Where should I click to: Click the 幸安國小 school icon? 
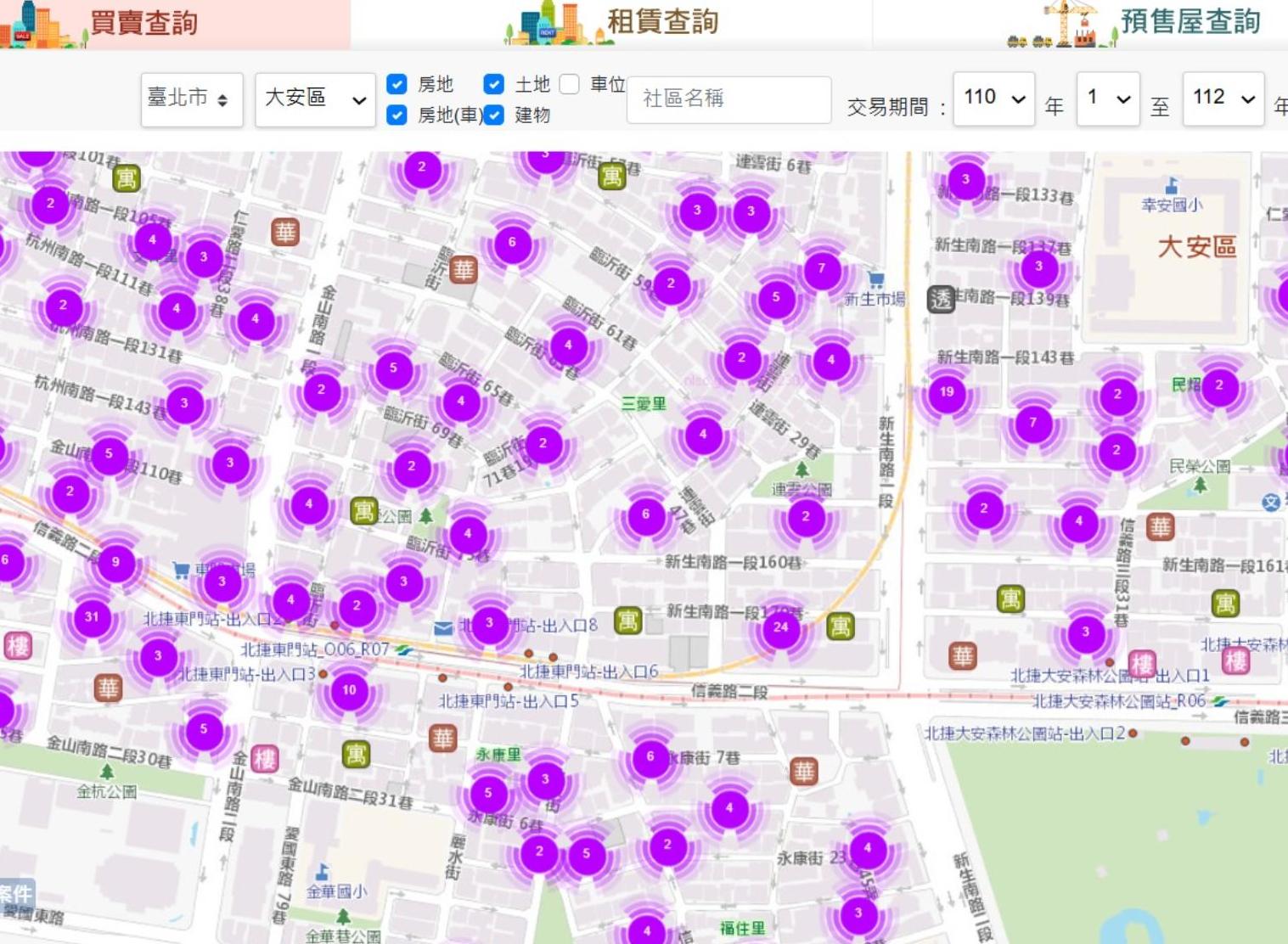click(1172, 186)
